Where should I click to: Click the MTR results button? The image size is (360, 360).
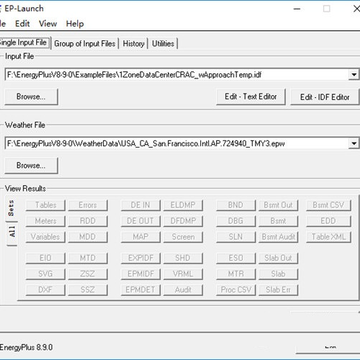(236, 274)
